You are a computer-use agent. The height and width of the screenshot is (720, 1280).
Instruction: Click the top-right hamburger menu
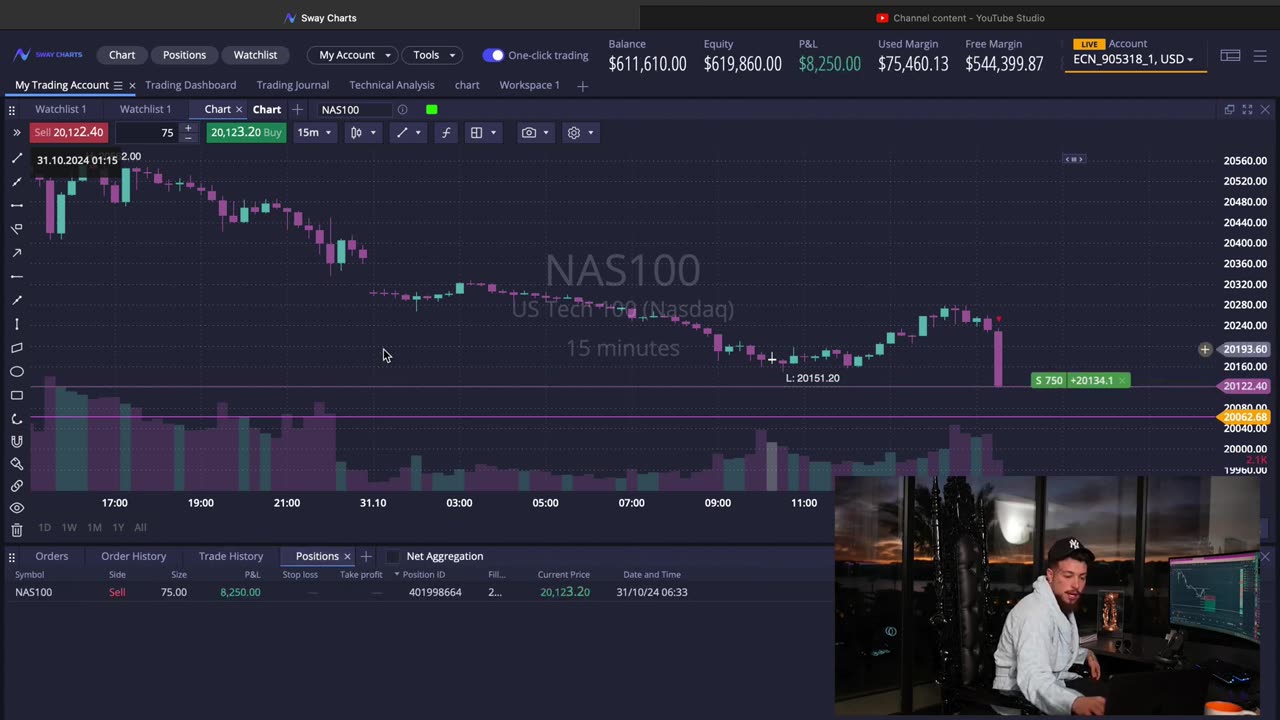[1261, 56]
